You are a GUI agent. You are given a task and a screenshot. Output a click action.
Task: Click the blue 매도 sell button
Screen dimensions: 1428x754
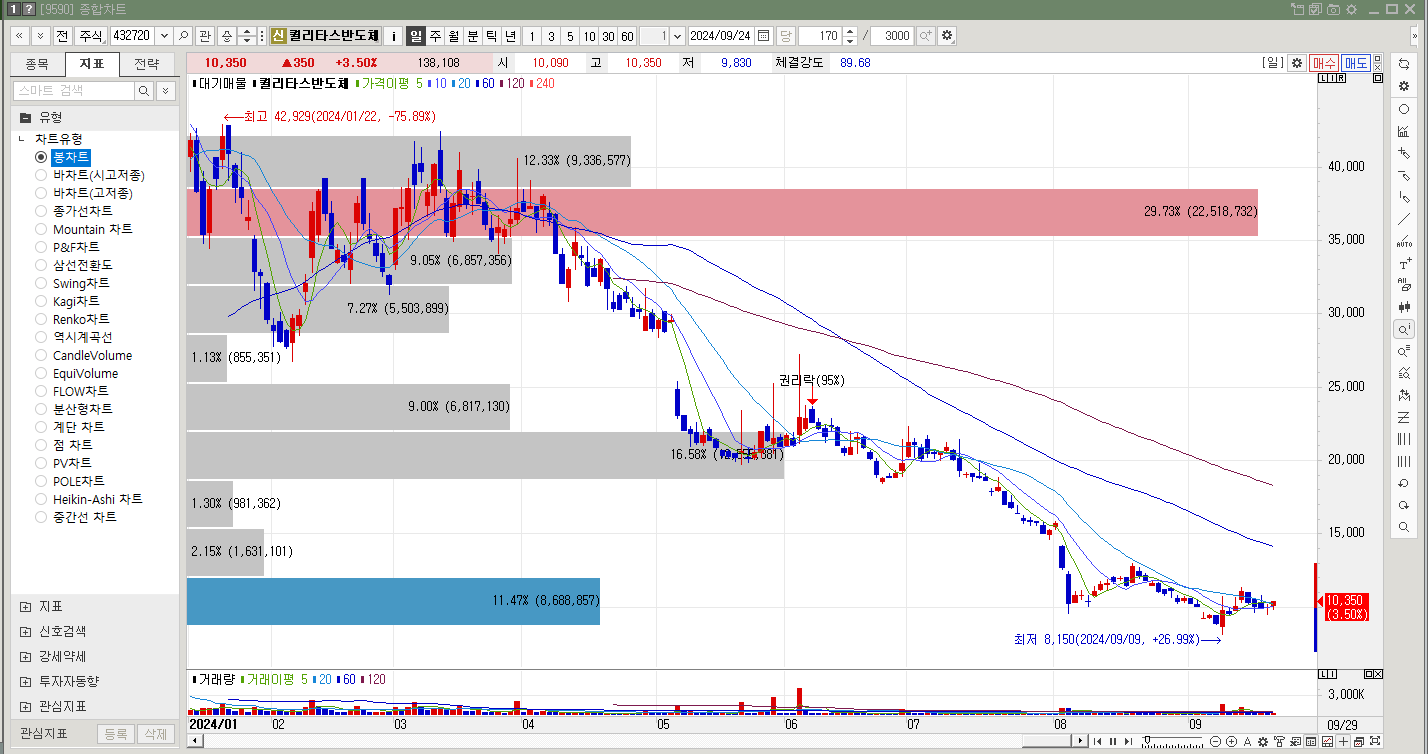1356,62
